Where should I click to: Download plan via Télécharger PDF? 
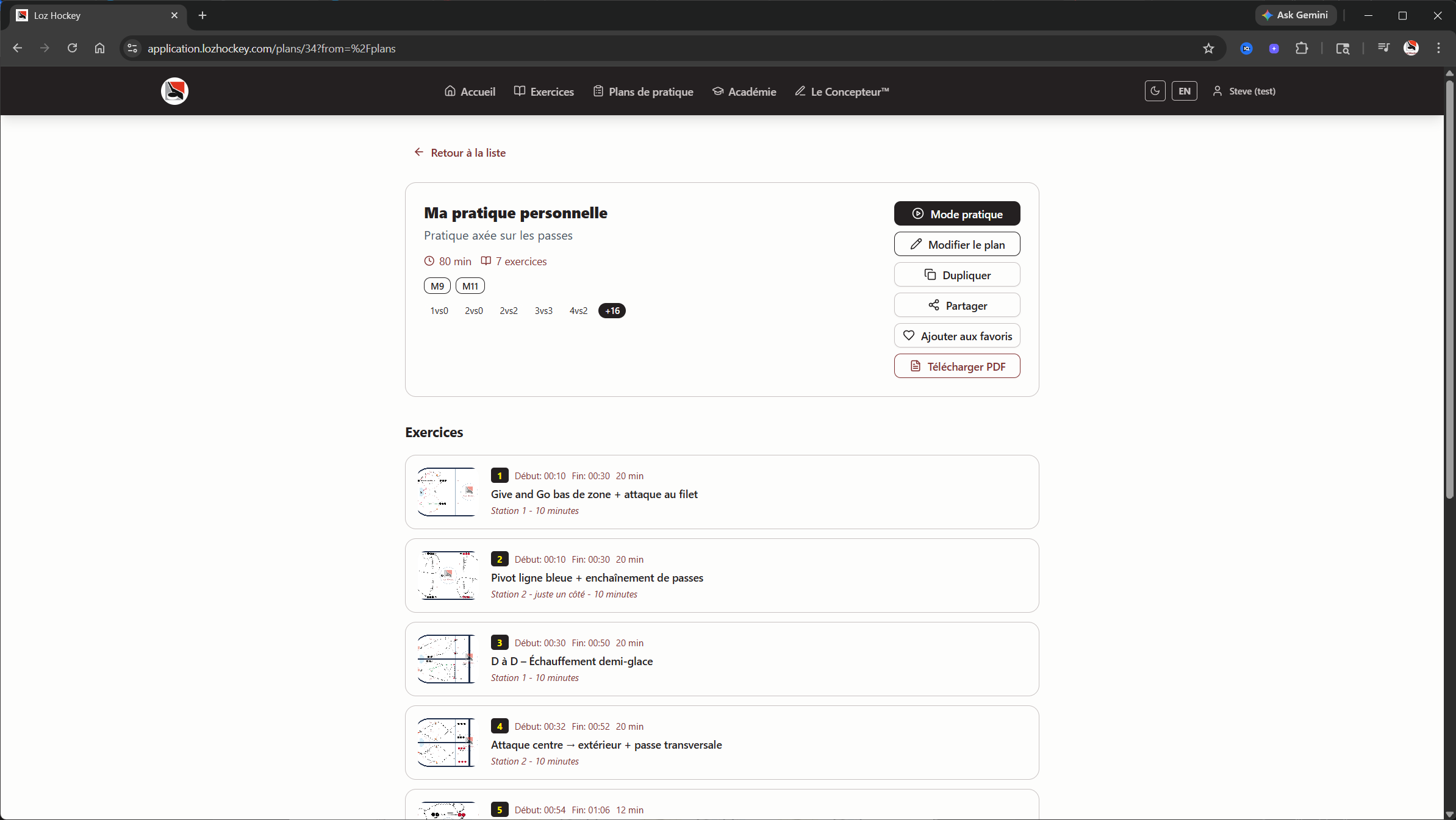pyautogui.click(x=956, y=366)
